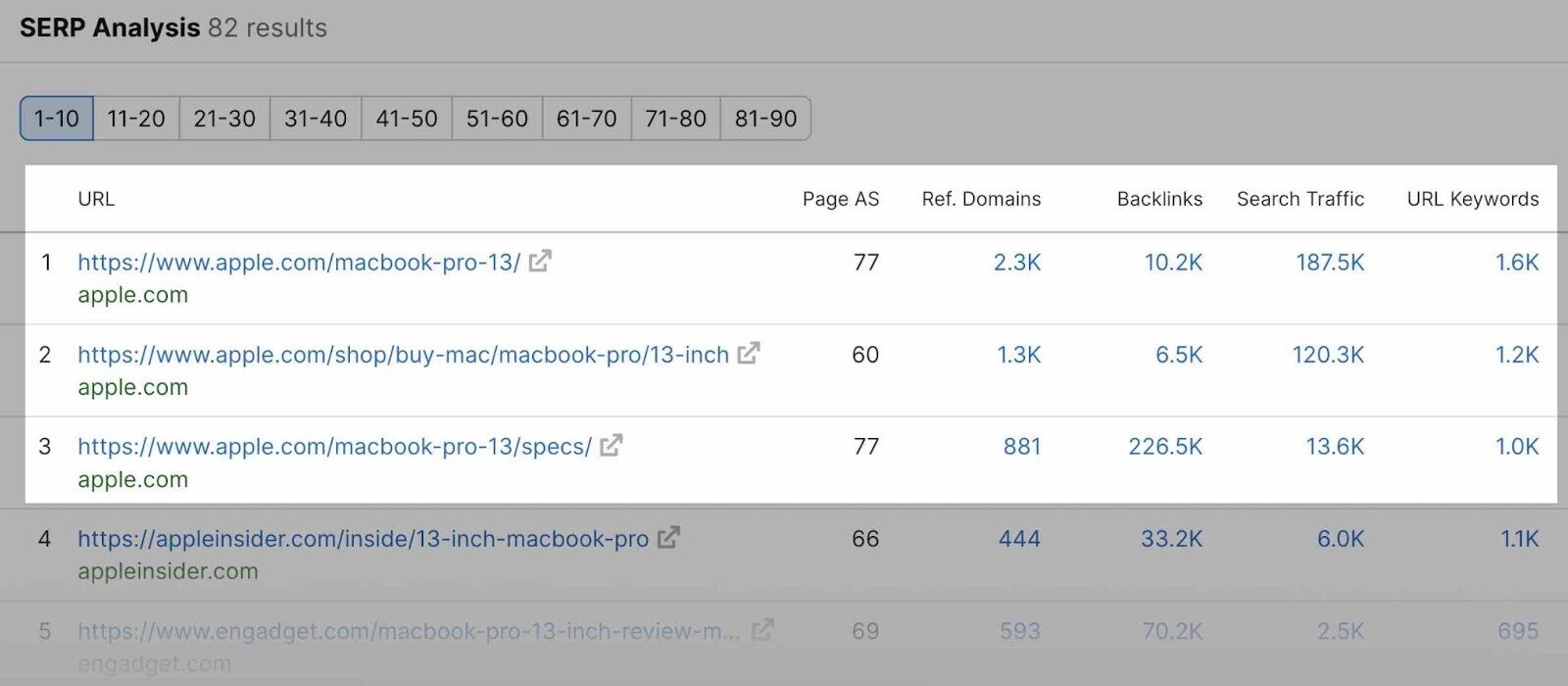
Task: Click external link icon next to shop/buy-mac URL
Action: [749, 355]
